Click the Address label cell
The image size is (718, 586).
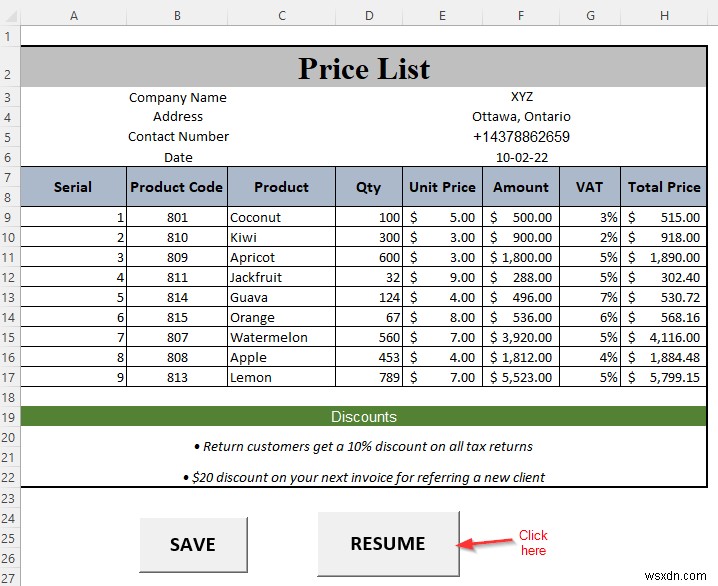click(x=178, y=117)
